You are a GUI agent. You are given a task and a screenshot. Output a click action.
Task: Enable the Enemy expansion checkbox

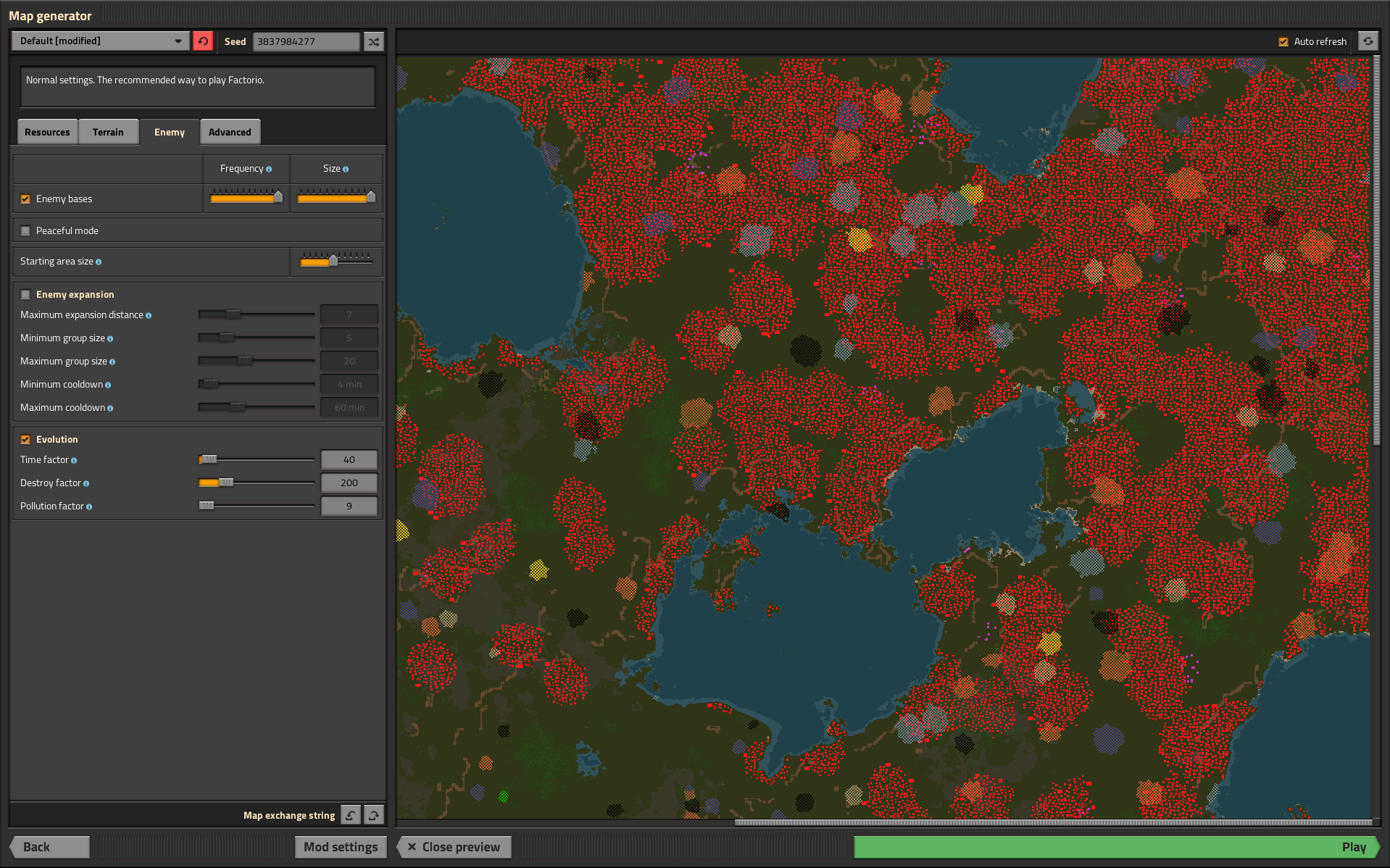[25, 294]
